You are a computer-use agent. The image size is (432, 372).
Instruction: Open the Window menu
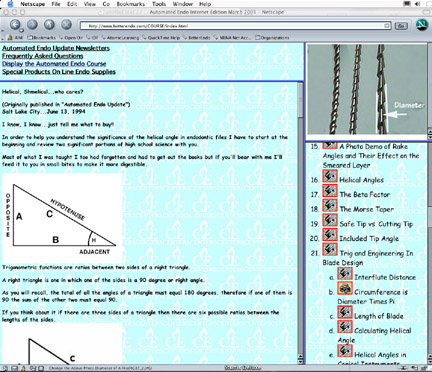coord(183,4)
